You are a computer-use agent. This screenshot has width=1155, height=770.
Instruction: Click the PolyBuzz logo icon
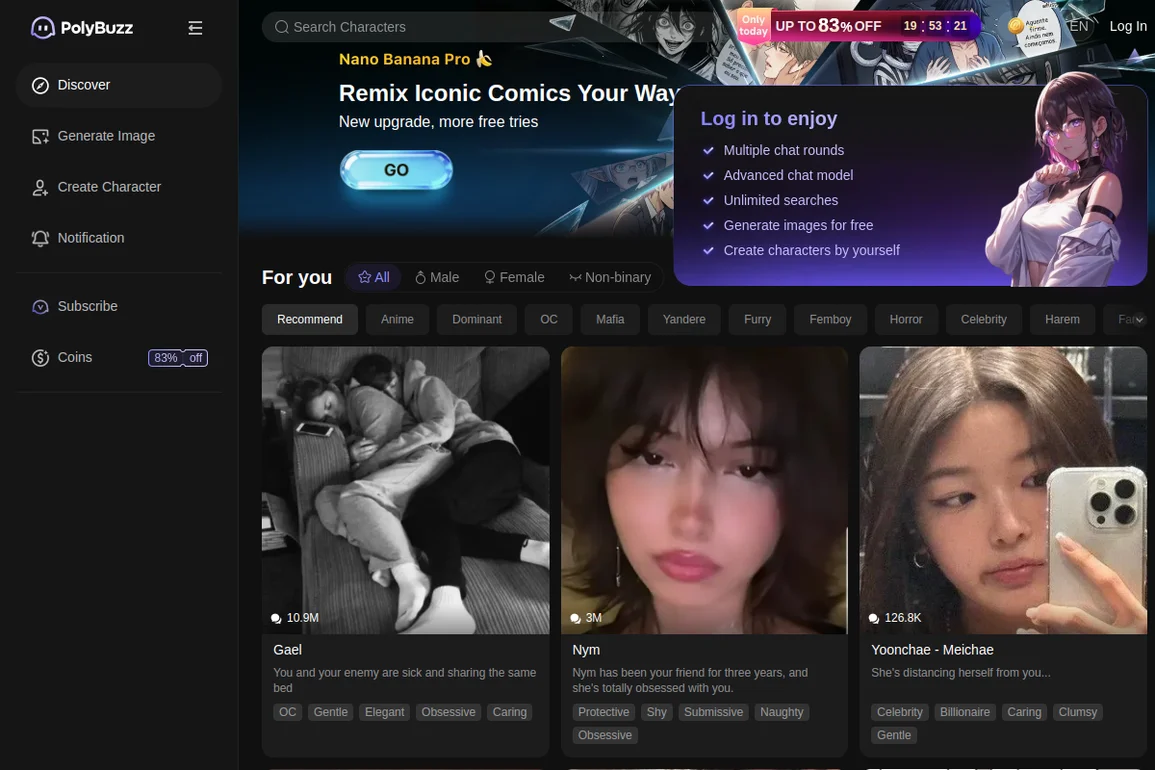[43, 28]
